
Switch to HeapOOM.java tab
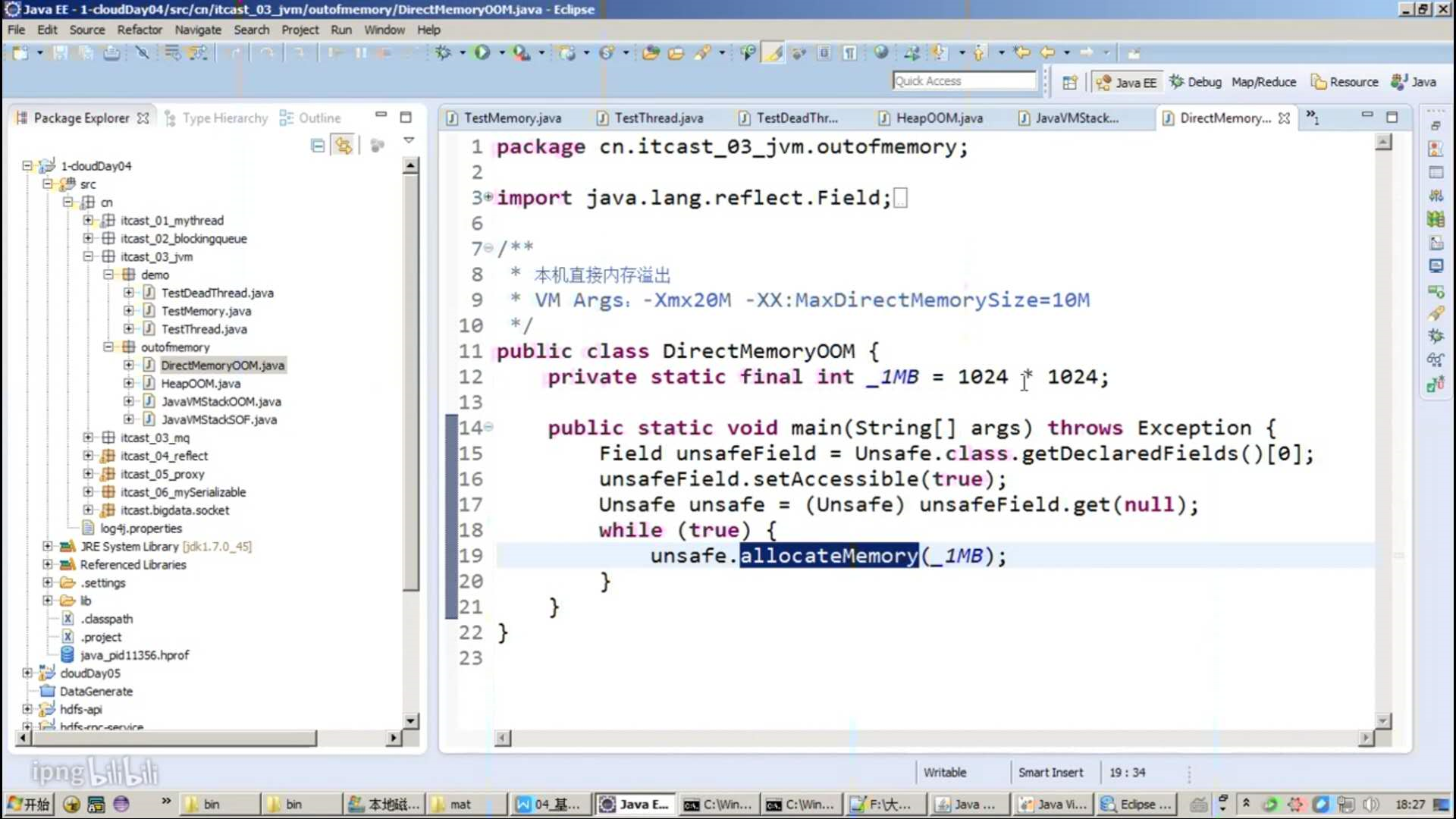938,118
